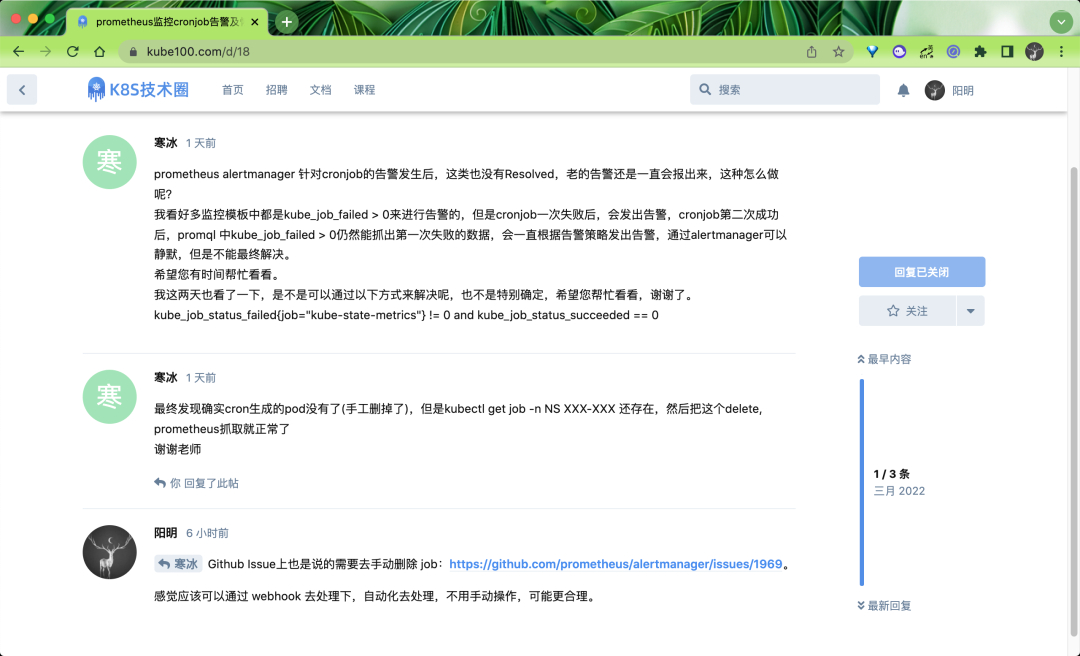This screenshot has width=1080, height=656.
Task: Jump to 最新回复
Action: tap(884, 606)
